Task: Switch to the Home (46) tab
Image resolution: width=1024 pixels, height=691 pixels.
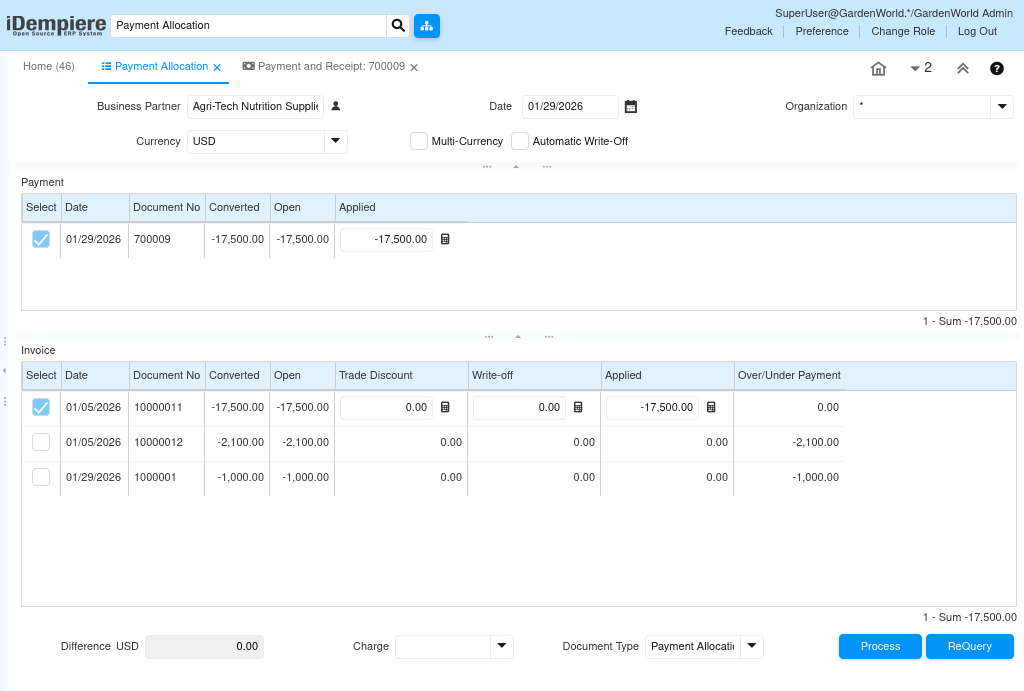Action: [49, 67]
